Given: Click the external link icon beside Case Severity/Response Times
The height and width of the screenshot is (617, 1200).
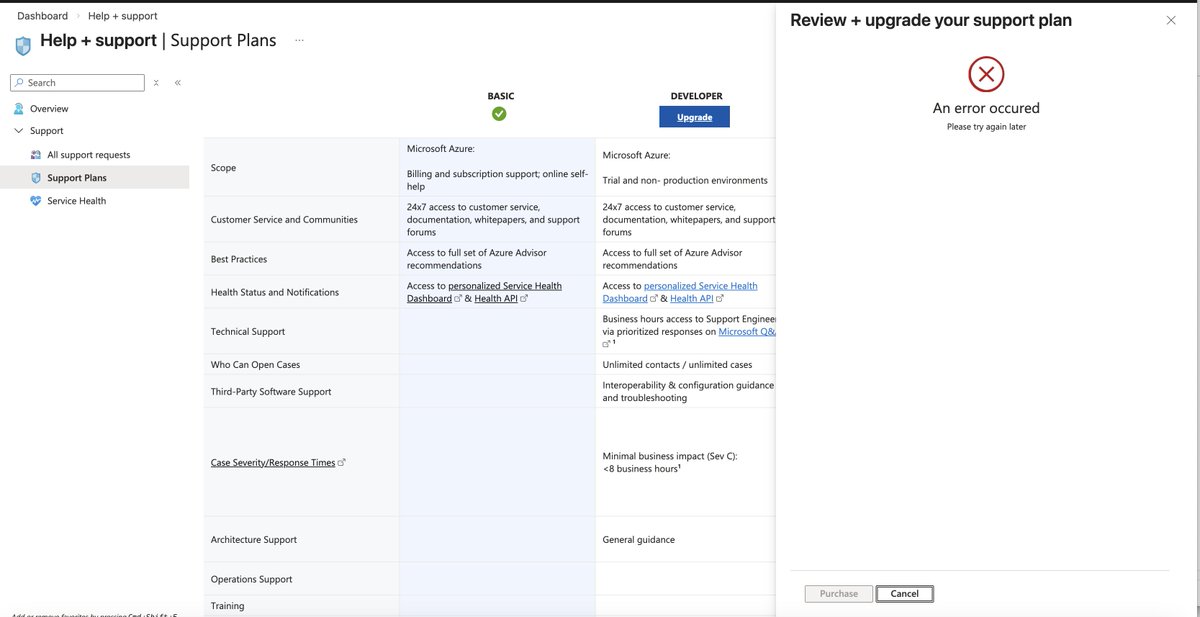Looking at the screenshot, I should tap(342, 463).
